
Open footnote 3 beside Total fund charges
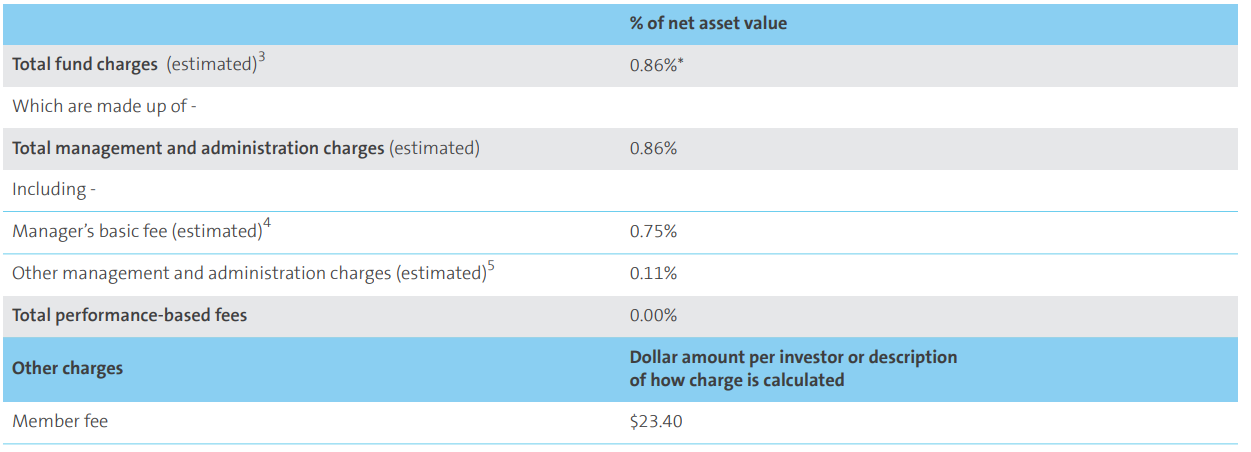pos(261,58)
